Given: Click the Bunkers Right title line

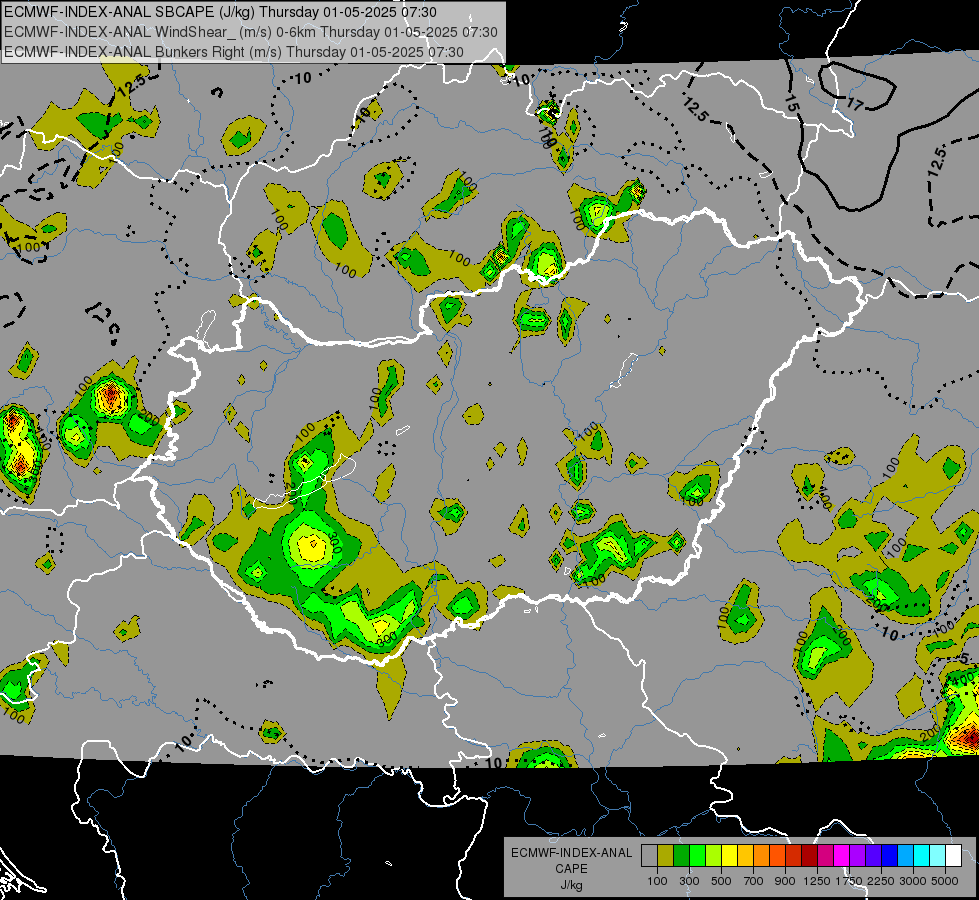Looking at the screenshot, I should pyautogui.click(x=234, y=52).
